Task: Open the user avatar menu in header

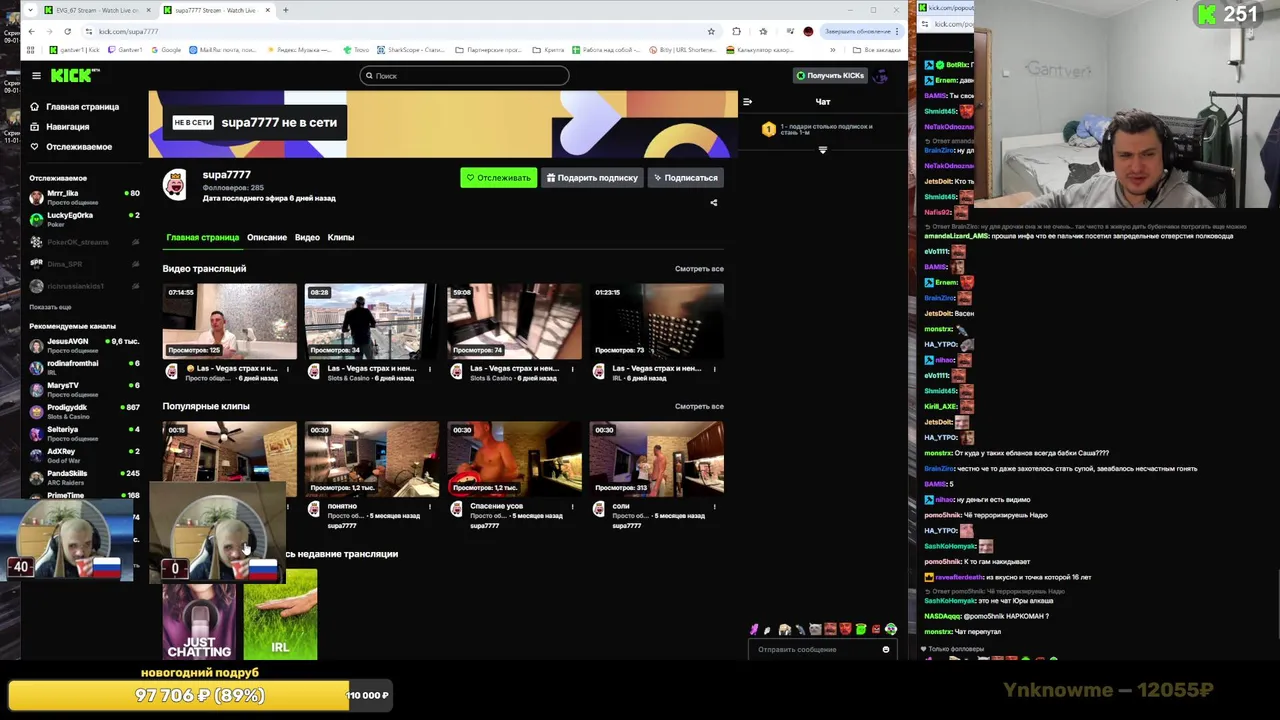Action: 881,76
